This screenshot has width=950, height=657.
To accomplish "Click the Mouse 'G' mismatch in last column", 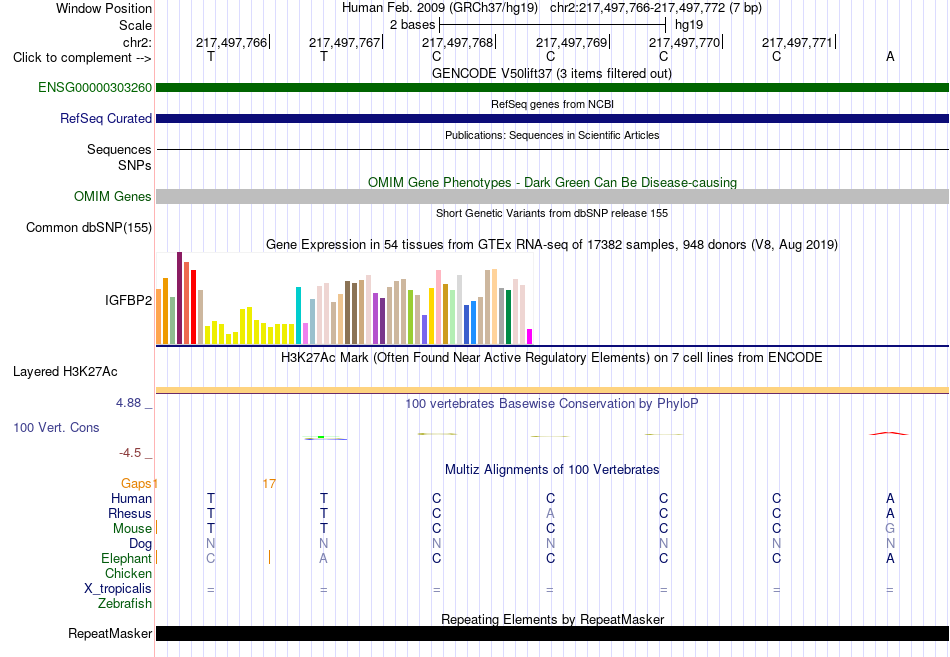I will pos(890,529).
